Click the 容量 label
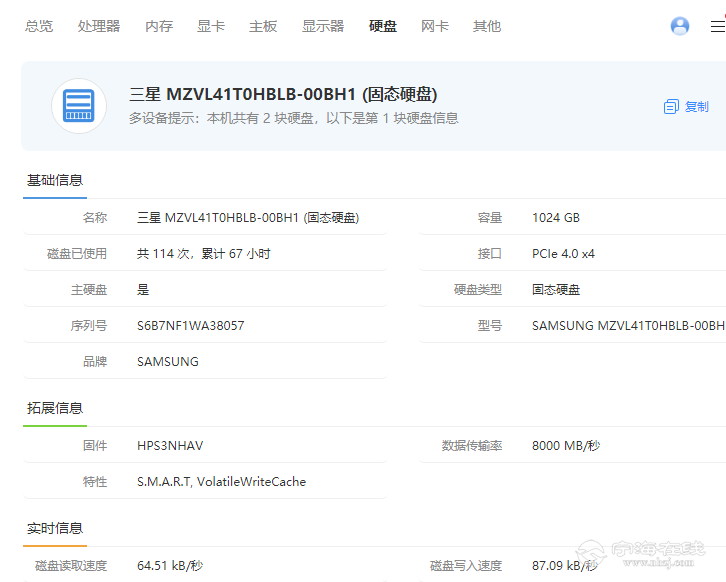Viewport: 726px width, 582px height. pos(490,218)
